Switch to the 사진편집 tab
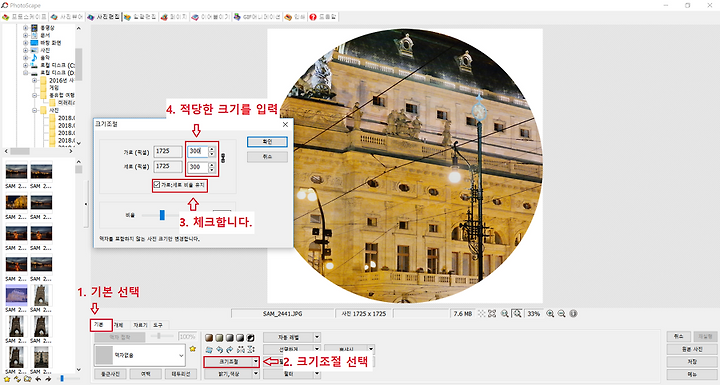 [x=104, y=17]
